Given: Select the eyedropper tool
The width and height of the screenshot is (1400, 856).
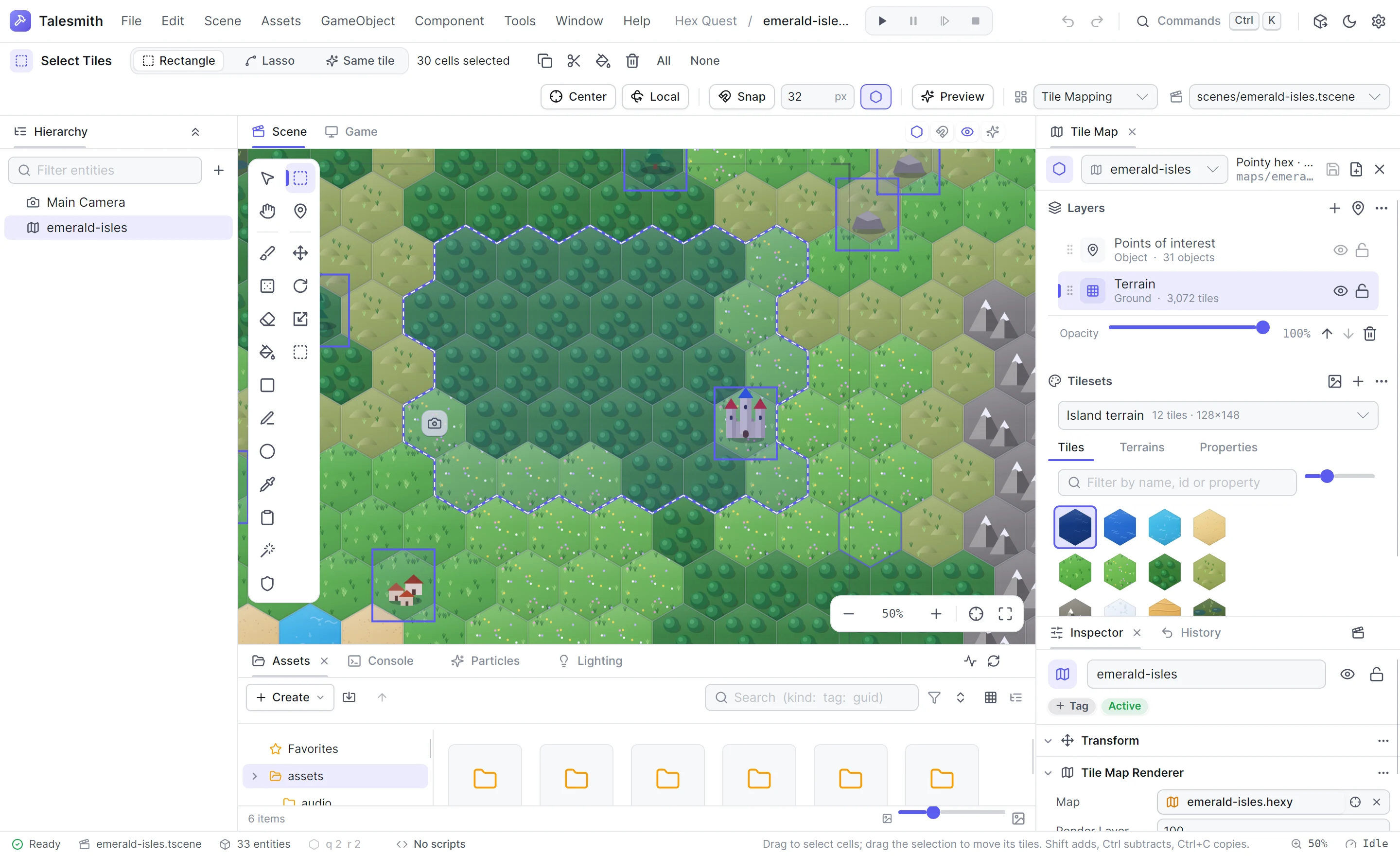Looking at the screenshot, I should (267, 484).
